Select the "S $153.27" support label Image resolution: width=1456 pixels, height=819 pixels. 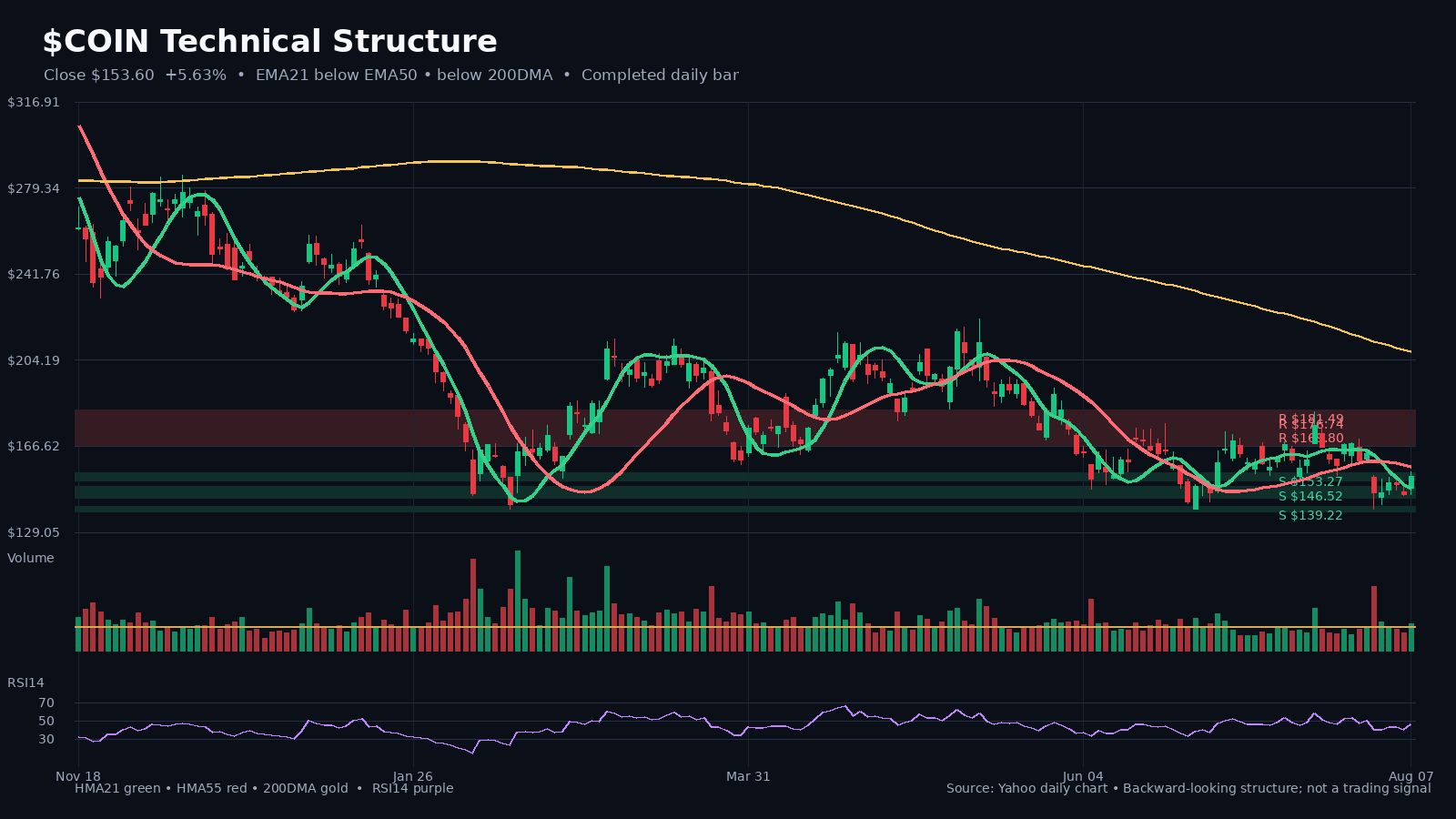[x=1310, y=481]
